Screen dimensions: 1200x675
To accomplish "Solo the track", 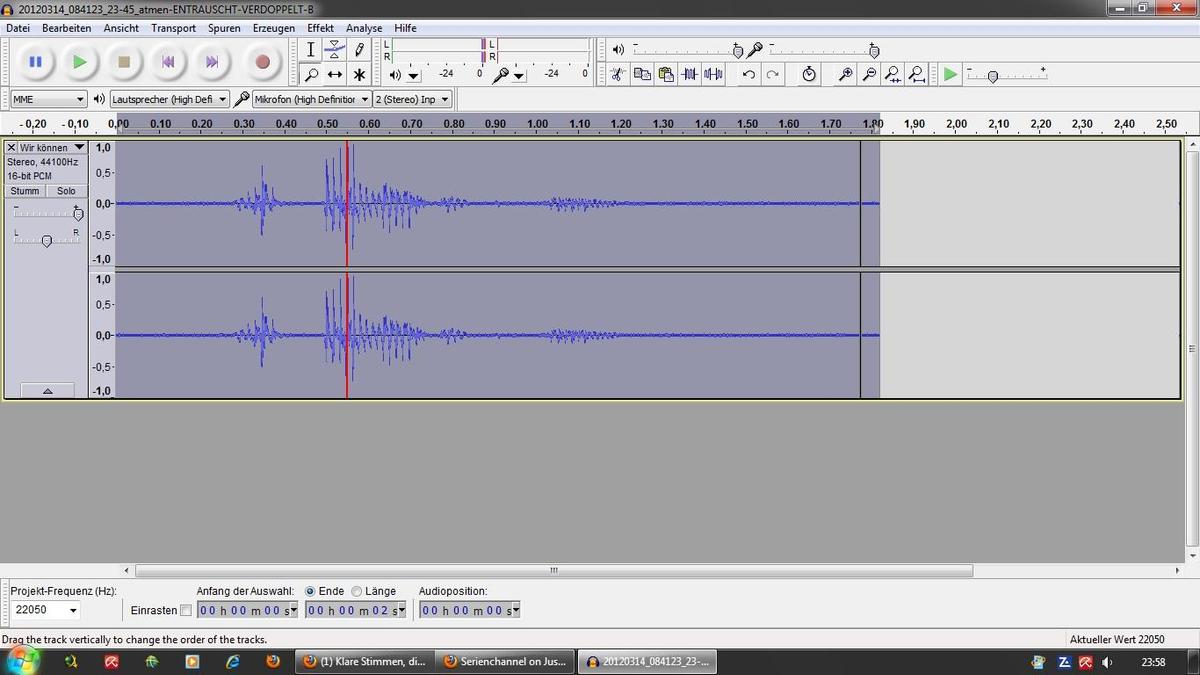I will (x=66, y=191).
